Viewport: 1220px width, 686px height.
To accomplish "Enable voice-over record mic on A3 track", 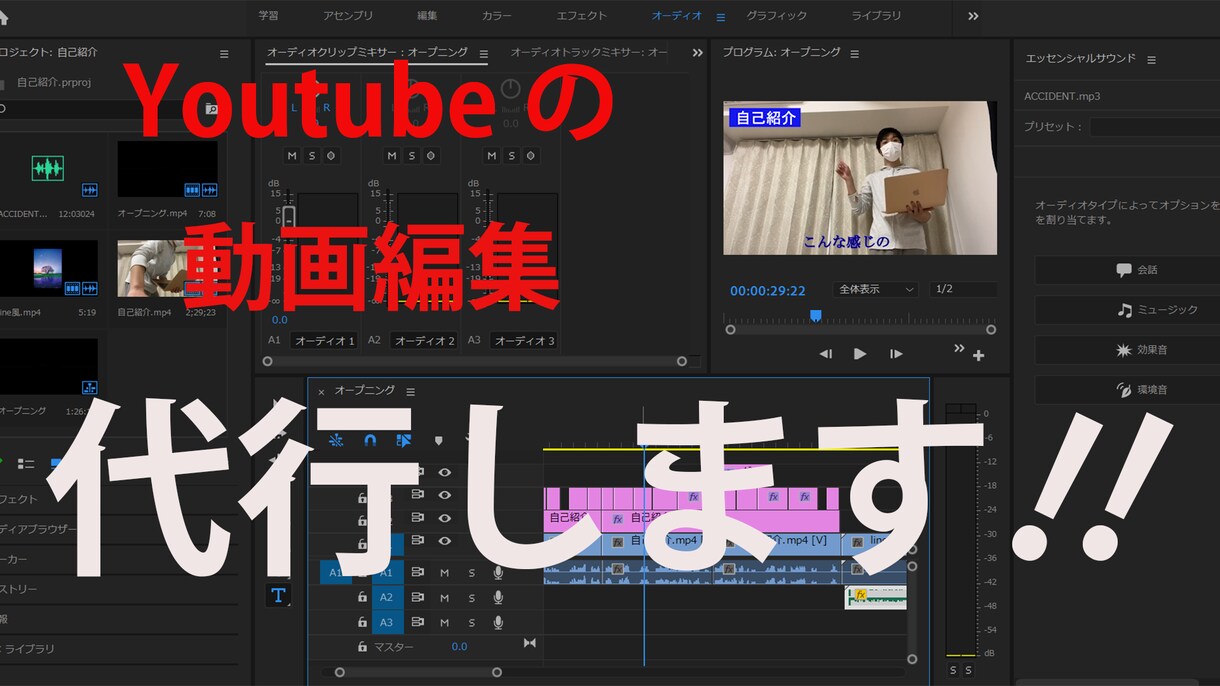I will pyautogui.click(x=498, y=622).
